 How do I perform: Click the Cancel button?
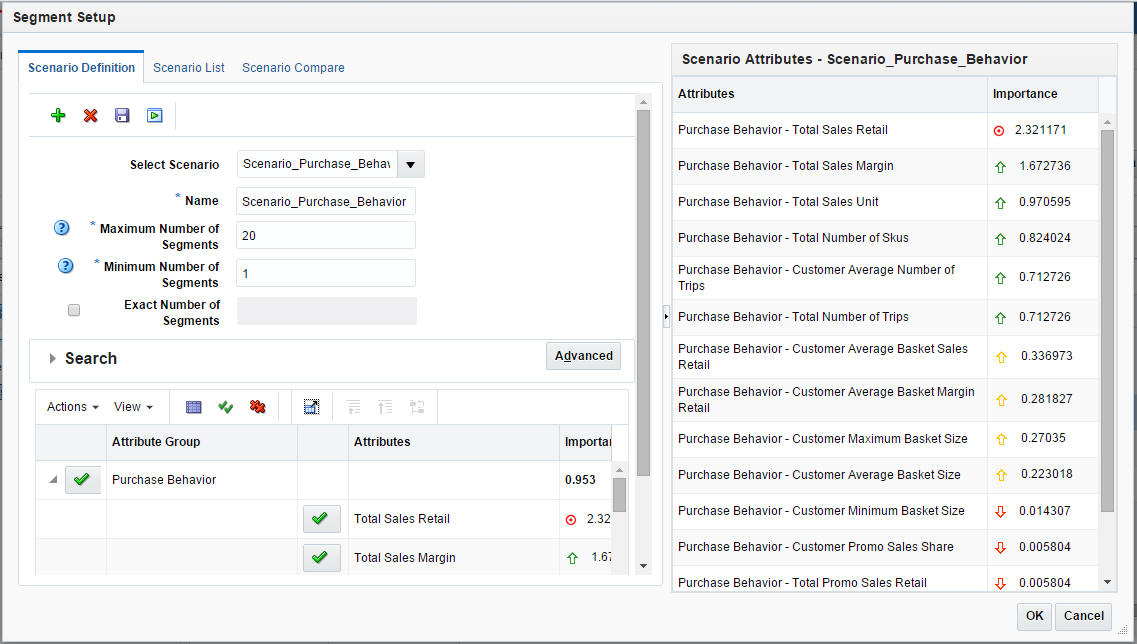click(x=1083, y=616)
